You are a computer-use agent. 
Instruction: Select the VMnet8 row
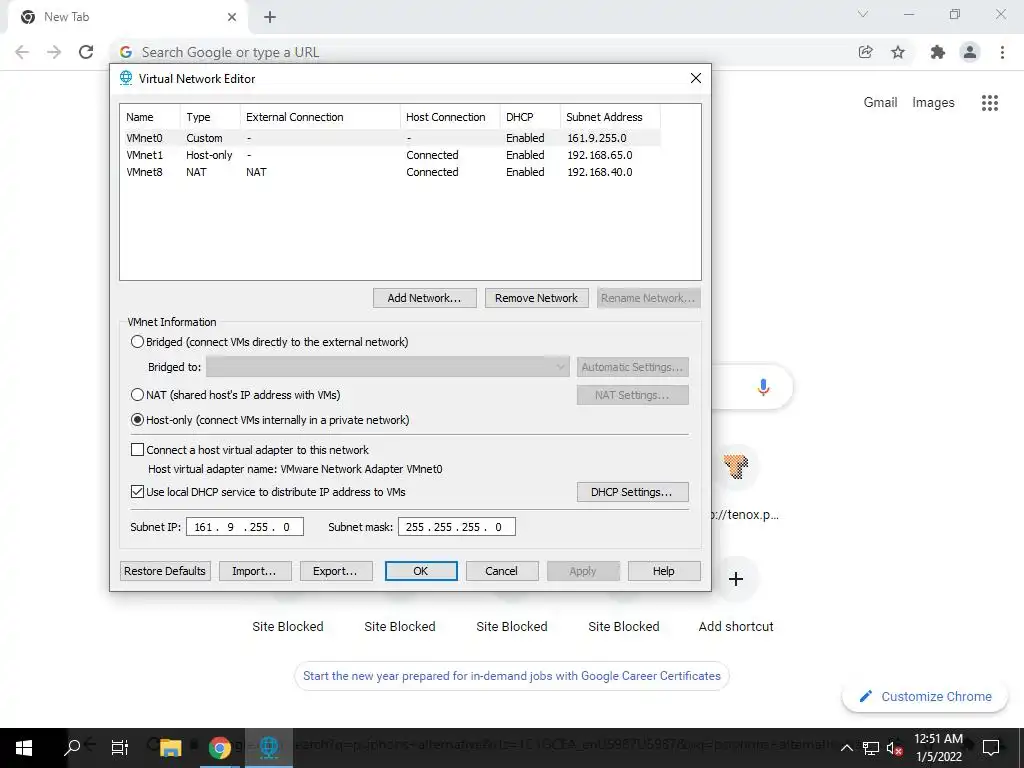pos(392,172)
